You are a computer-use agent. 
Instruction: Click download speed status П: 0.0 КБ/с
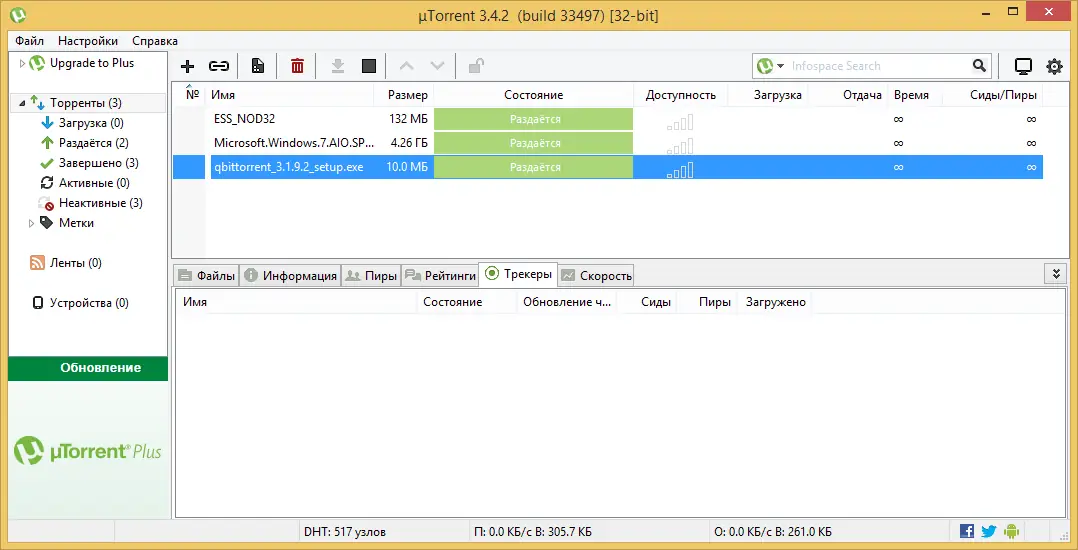point(533,532)
